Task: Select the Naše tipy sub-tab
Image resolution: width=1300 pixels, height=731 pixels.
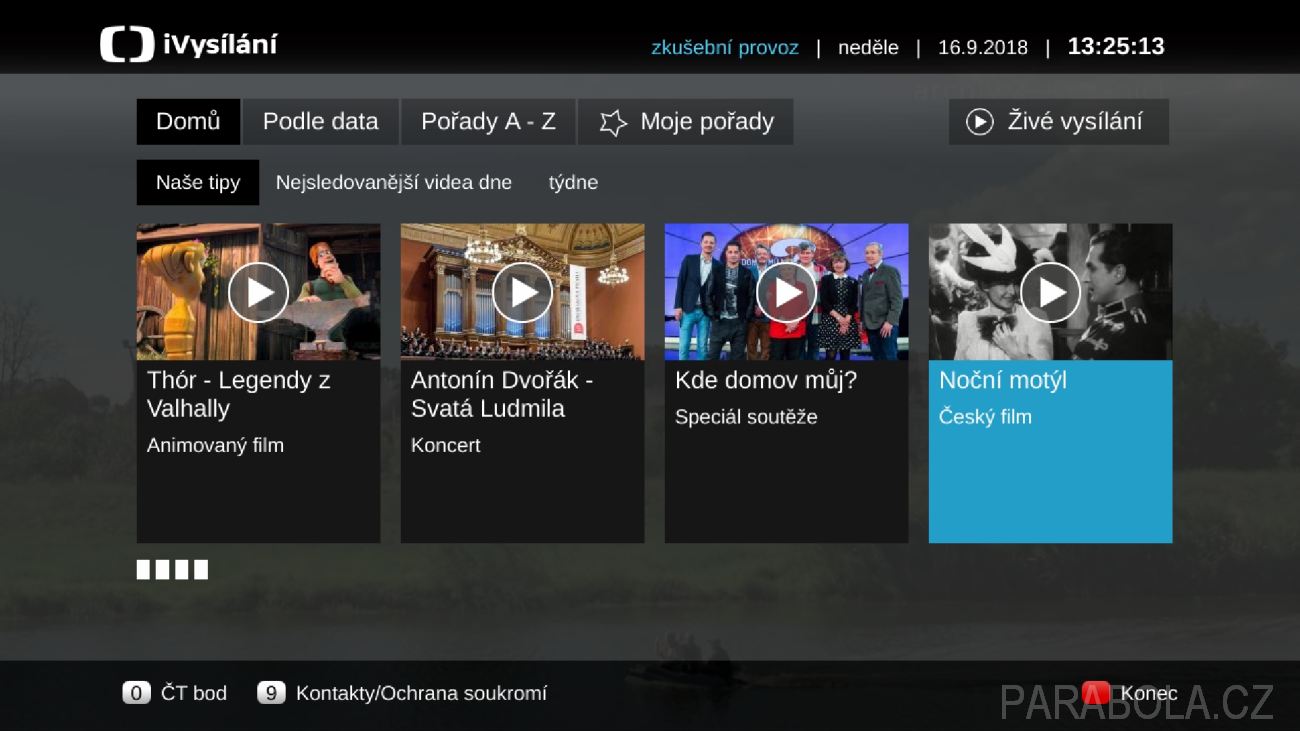Action: (x=198, y=183)
